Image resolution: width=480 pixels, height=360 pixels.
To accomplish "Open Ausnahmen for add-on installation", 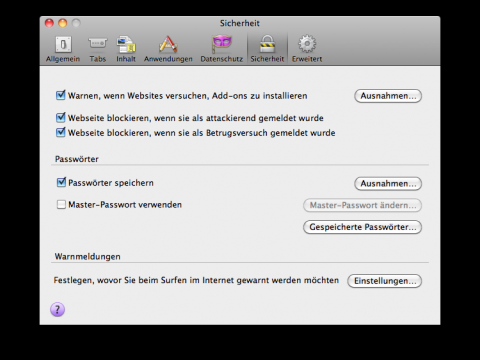I will point(388,96).
